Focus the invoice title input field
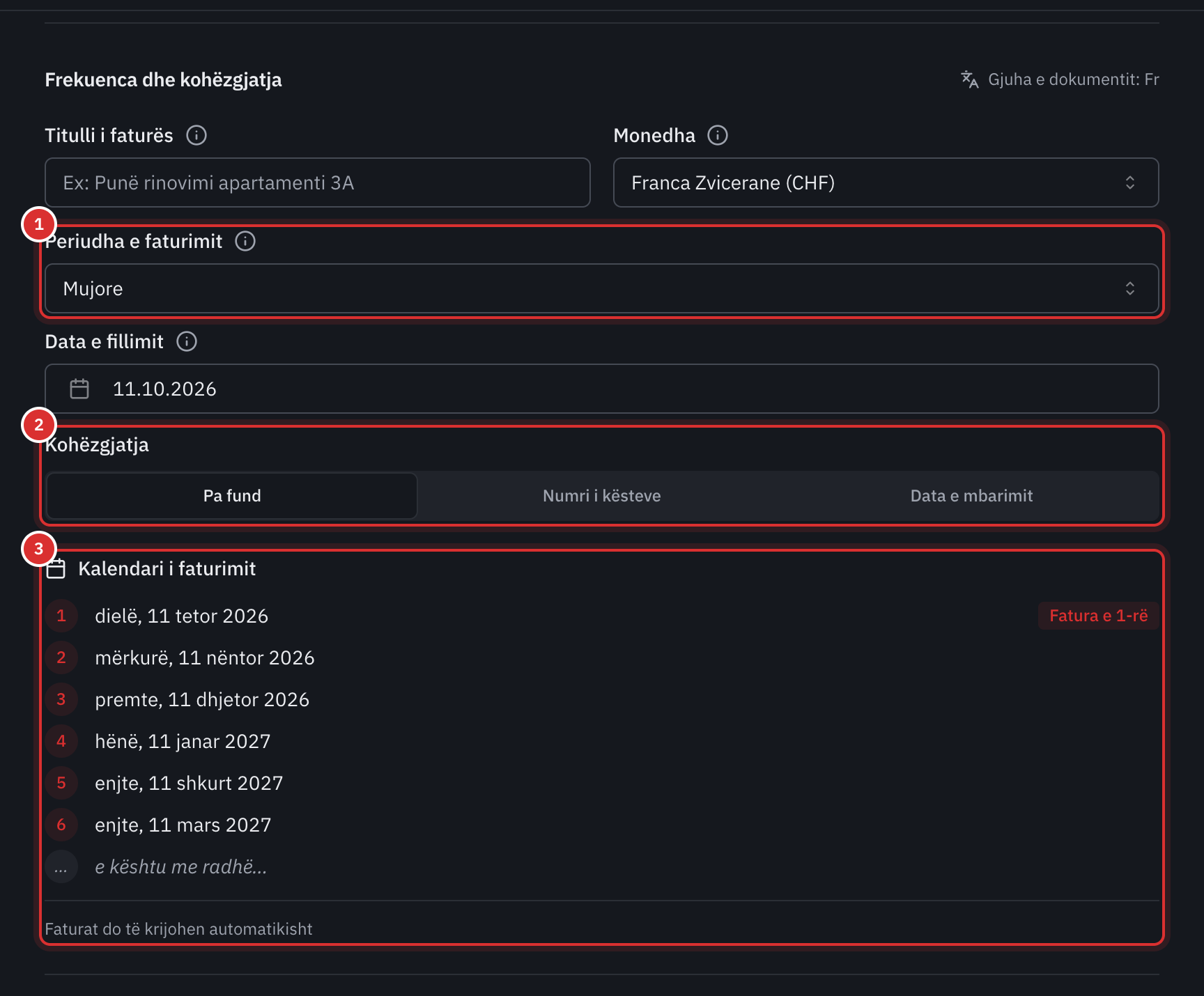 point(318,182)
